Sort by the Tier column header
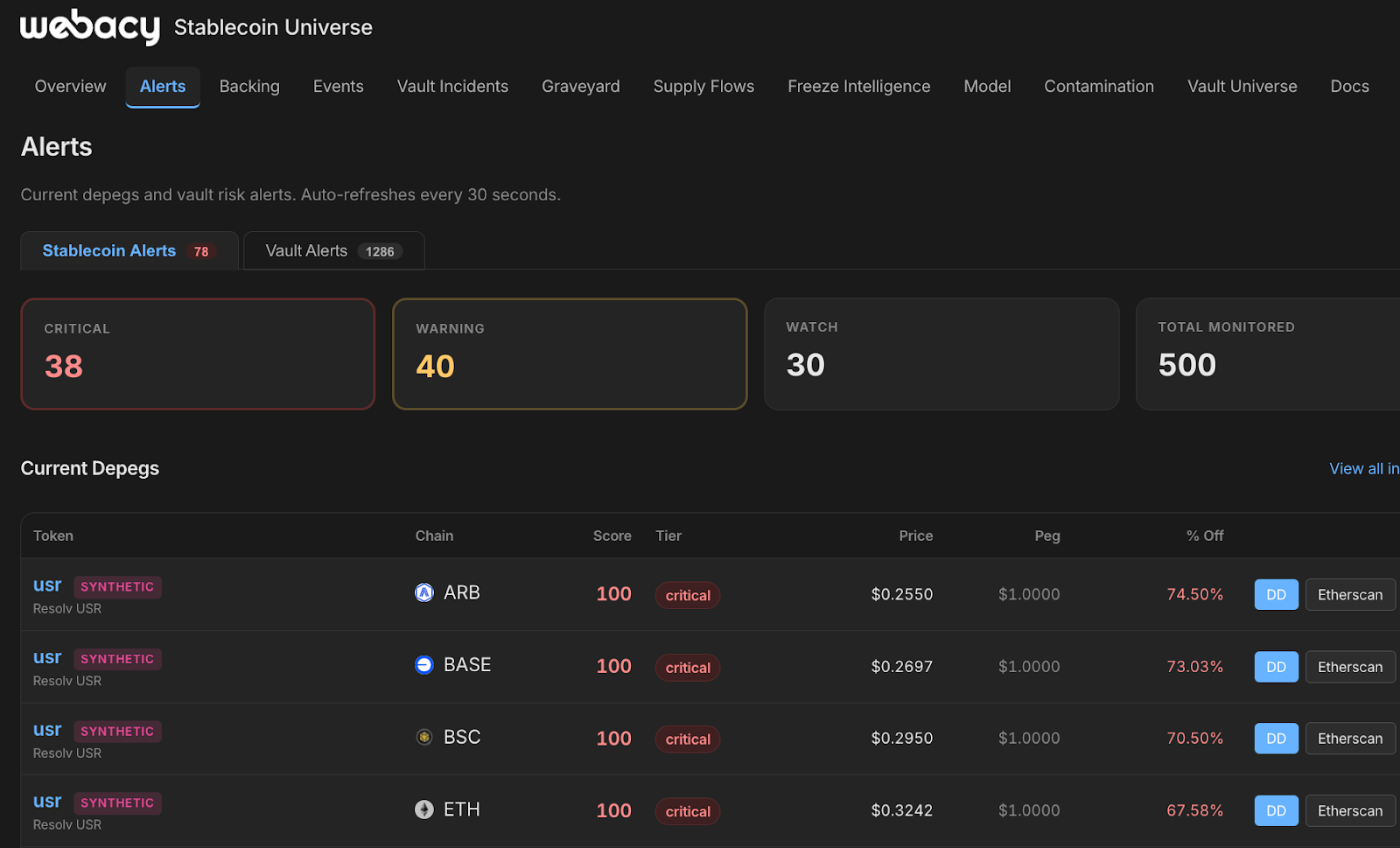 point(668,536)
